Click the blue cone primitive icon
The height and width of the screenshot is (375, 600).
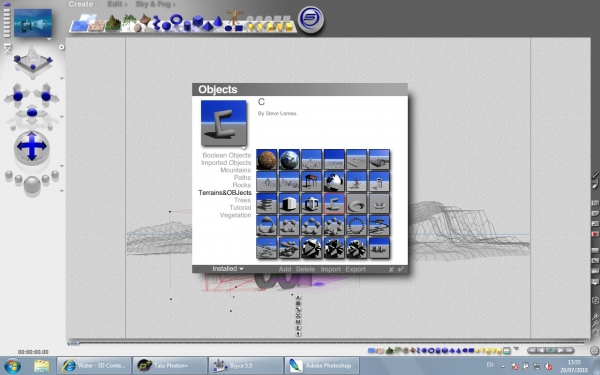point(218,21)
